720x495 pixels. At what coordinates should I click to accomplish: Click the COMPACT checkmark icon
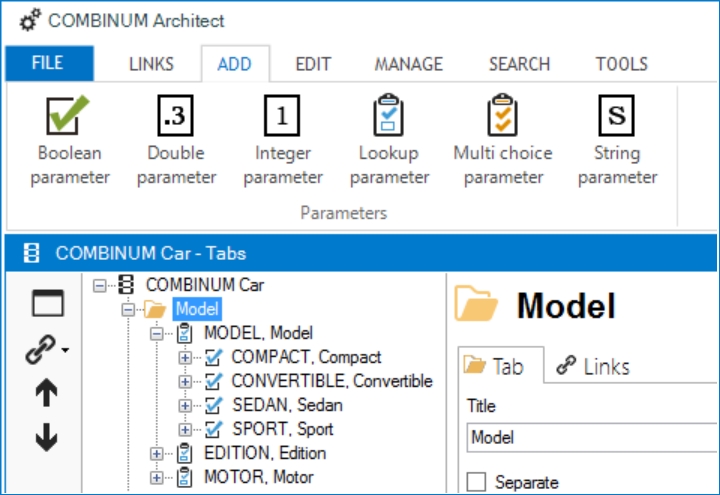214,357
